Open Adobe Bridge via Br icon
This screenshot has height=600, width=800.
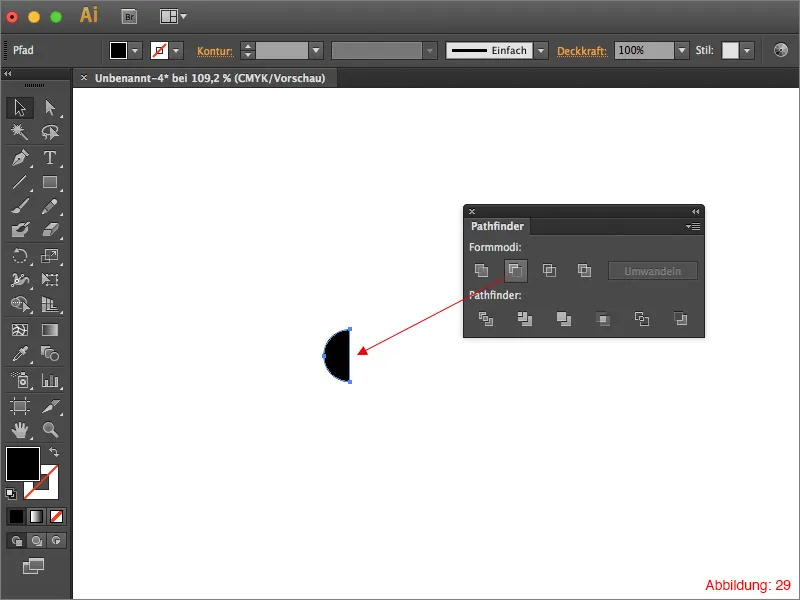(130, 17)
